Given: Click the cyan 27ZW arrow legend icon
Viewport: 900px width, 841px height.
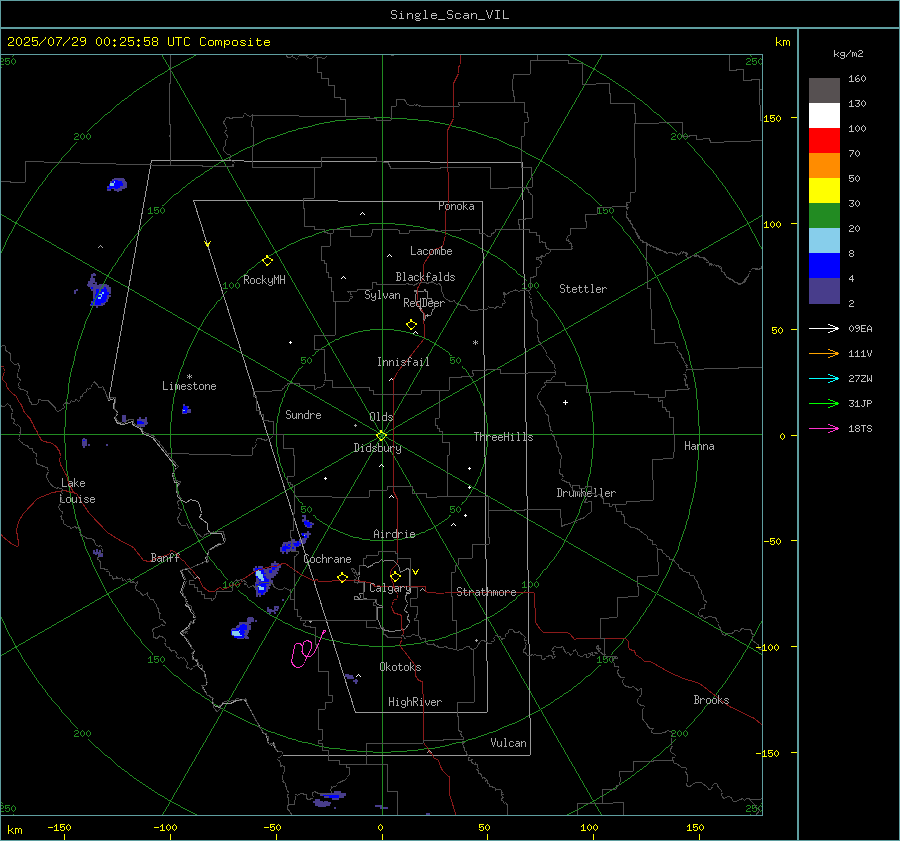Looking at the screenshot, I should [824, 378].
